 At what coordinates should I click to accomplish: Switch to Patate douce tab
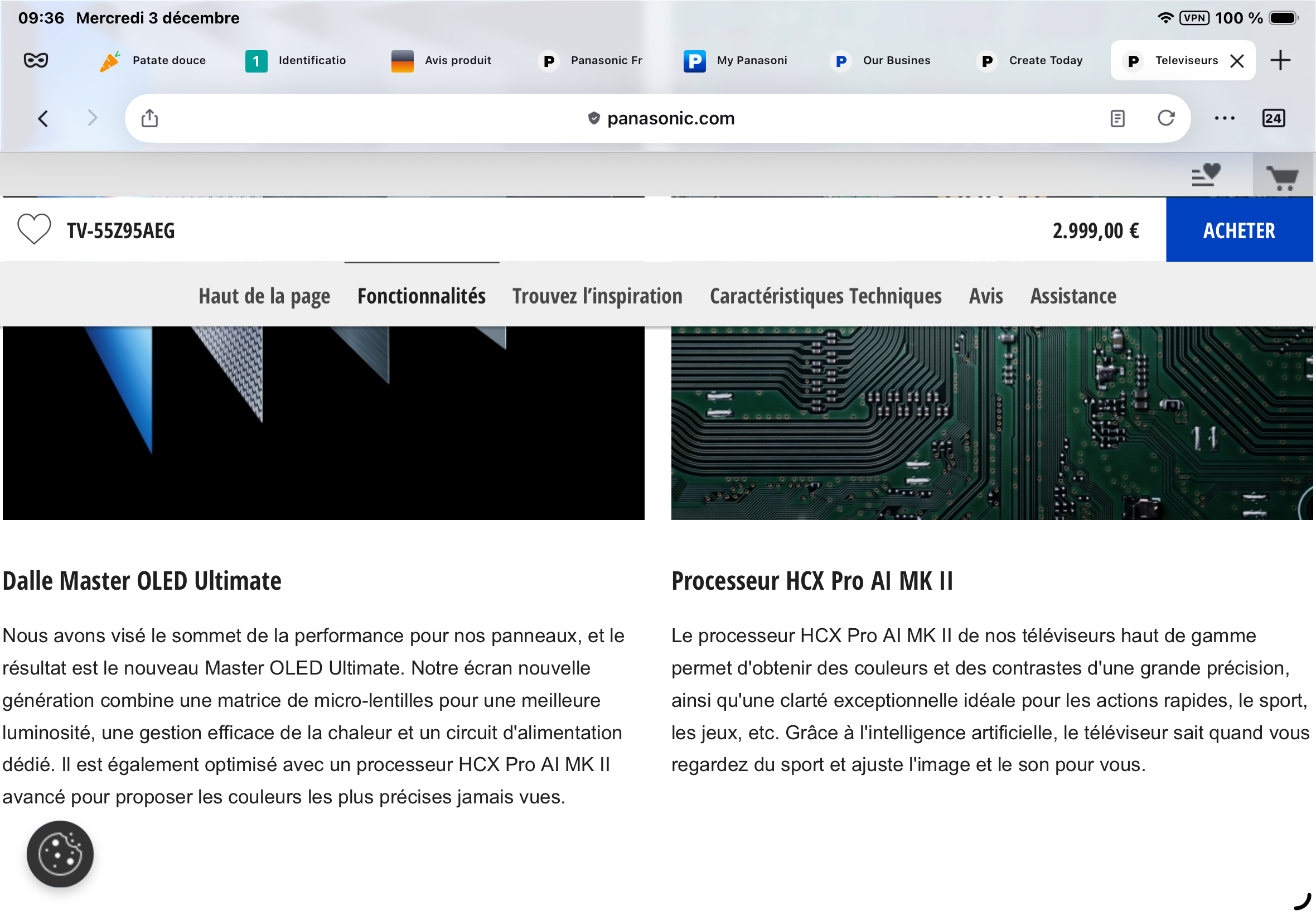click(153, 60)
